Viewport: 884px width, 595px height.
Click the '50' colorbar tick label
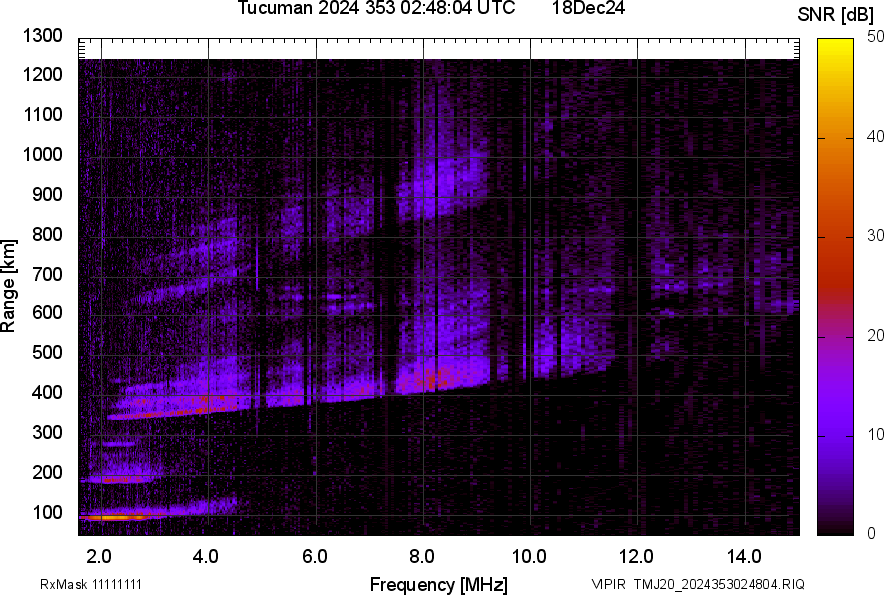(874, 37)
